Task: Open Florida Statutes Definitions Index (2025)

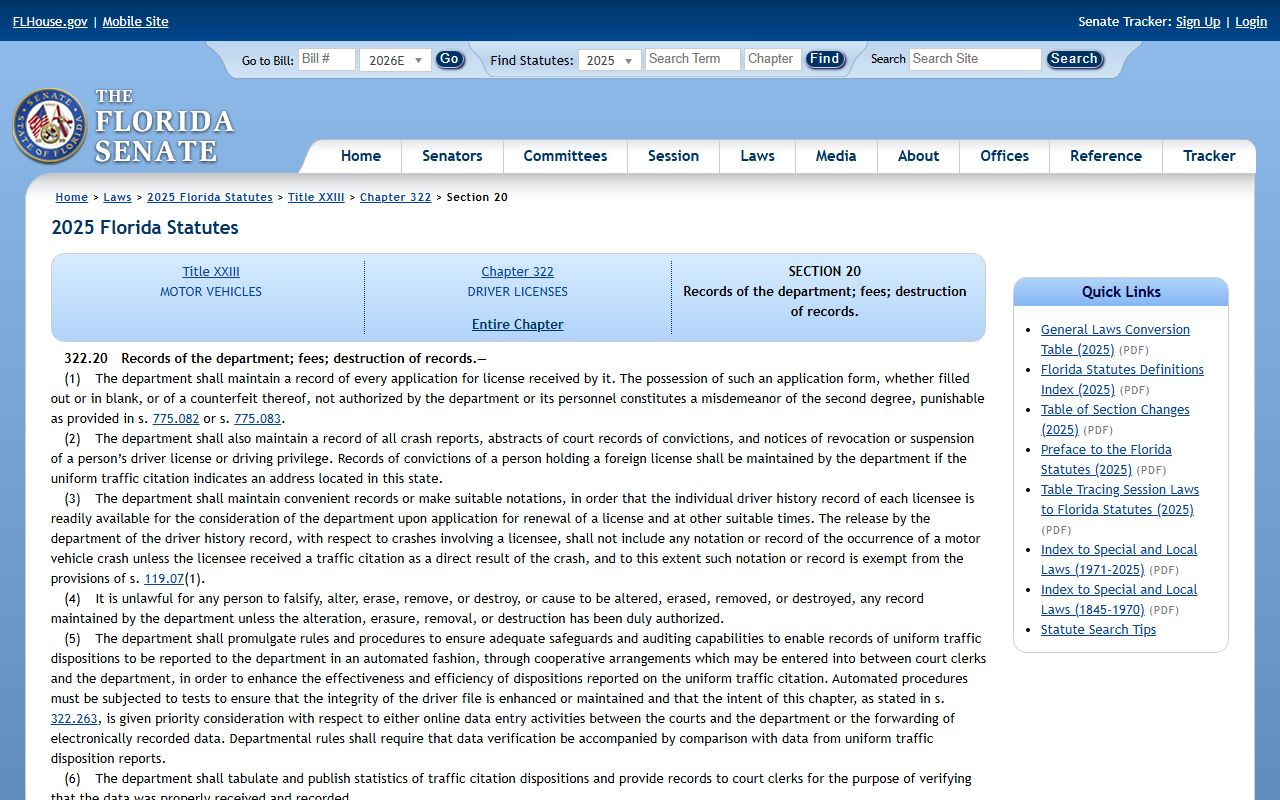Action: click(1122, 379)
